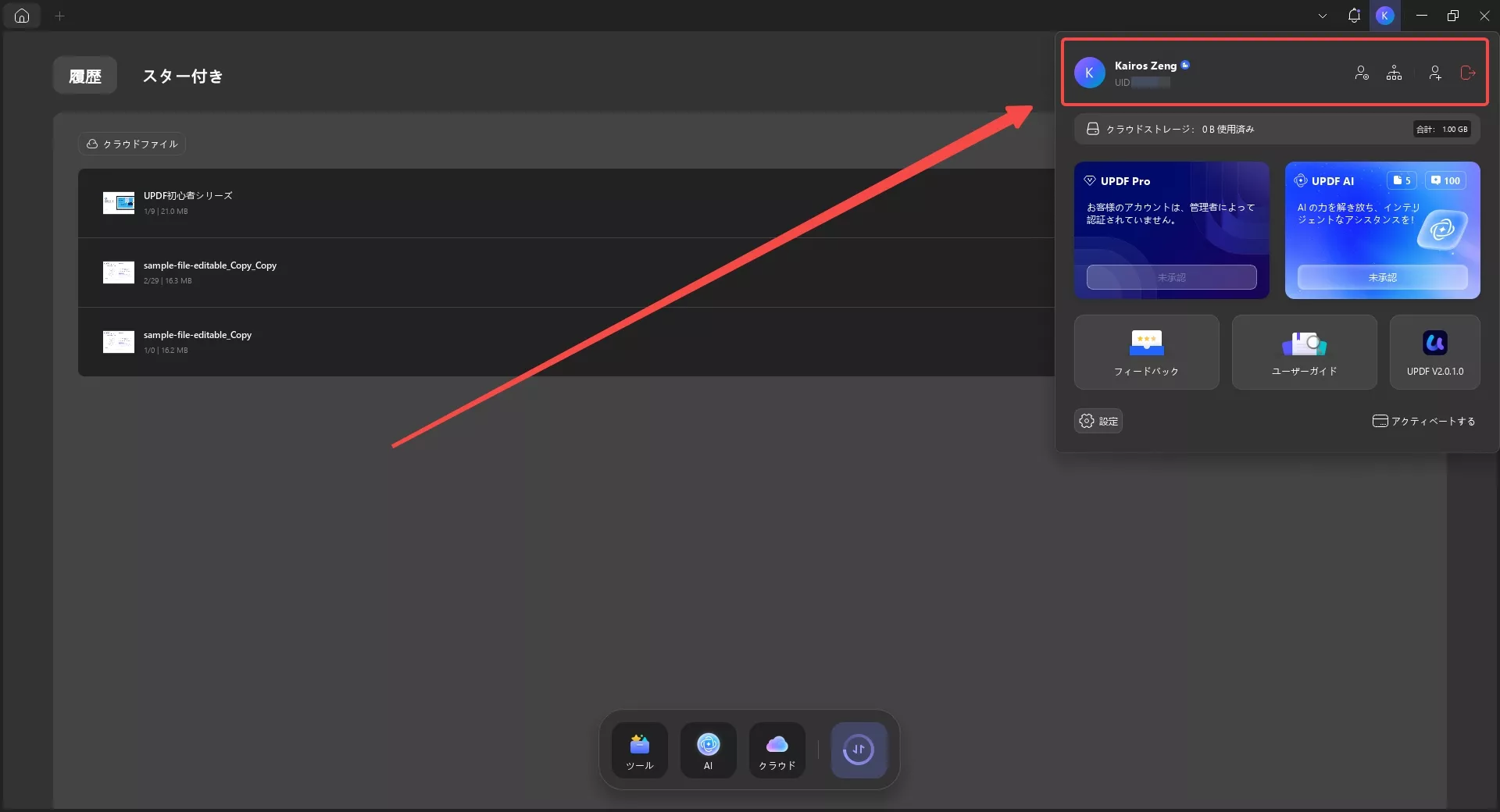Open the AI dock button
This screenshot has width=1500, height=812.
709,750
